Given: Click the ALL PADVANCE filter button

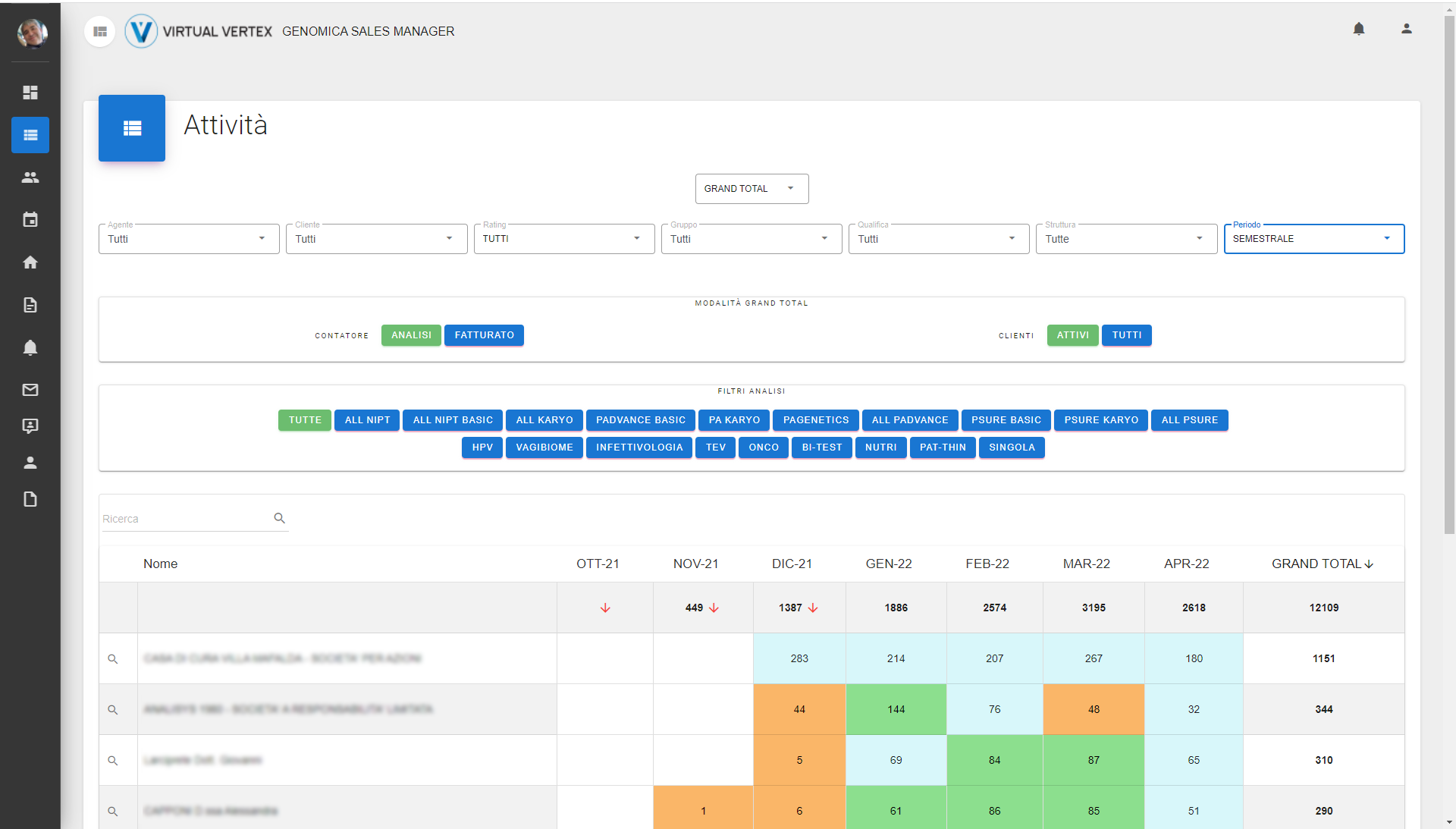Looking at the screenshot, I should click(910, 420).
